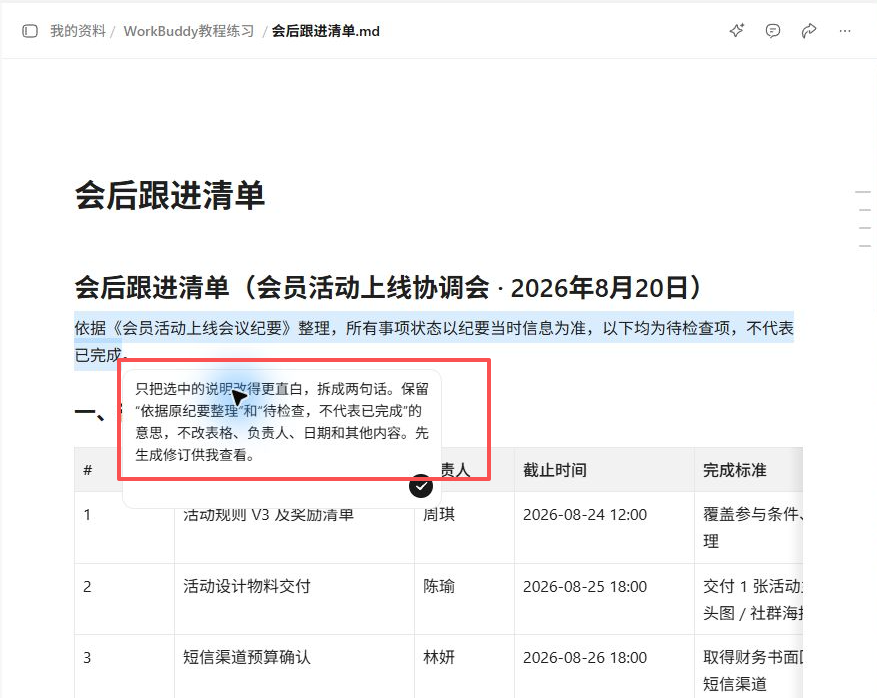Open WorkBuddy教程练习 breadcrumb folder
The height and width of the screenshot is (698, 877).
coord(188,31)
